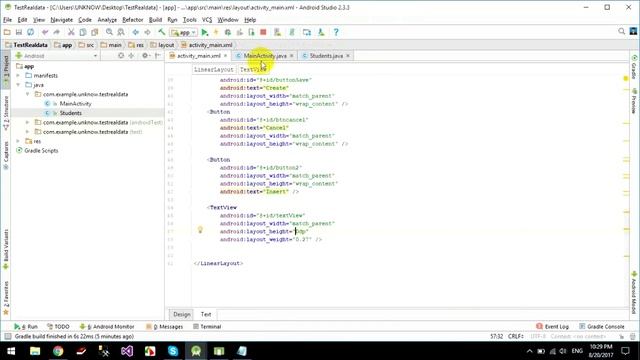Image resolution: width=640 pixels, height=360 pixels.
Task: Click the yellow intention lightbulb
Action: pyautogui.click(x=200, y=230)
